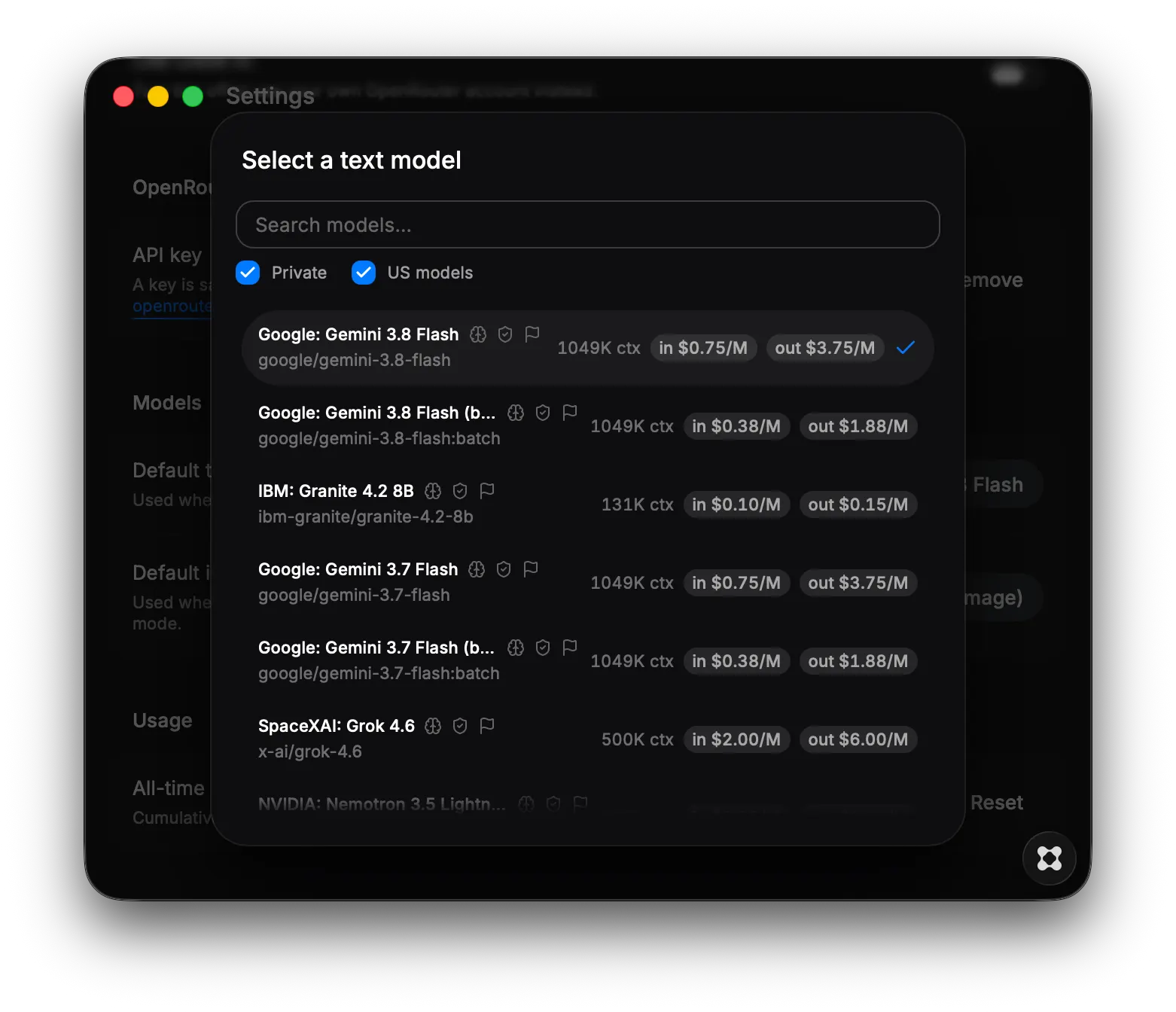This screenshot has height=1012, width=1176.
Task: Open the Flash default text model selector in Settings
Action: (1003, 484)
